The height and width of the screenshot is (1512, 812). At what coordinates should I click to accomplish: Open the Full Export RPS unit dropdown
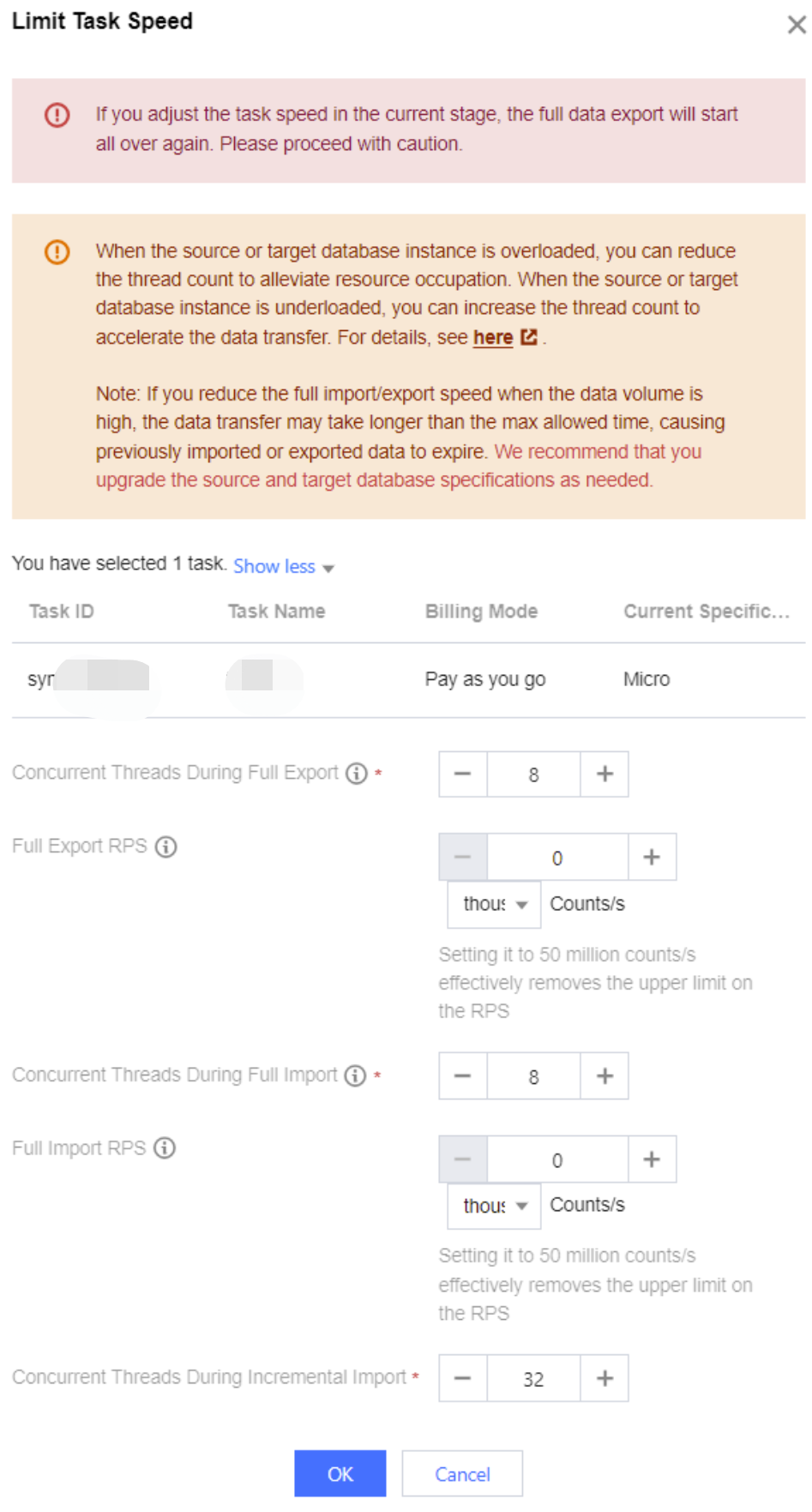click(494, 905)
